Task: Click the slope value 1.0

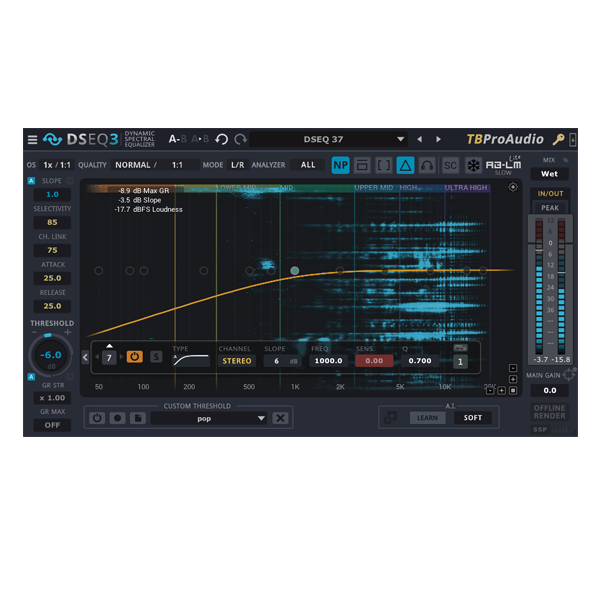Action: coord(52,194)
